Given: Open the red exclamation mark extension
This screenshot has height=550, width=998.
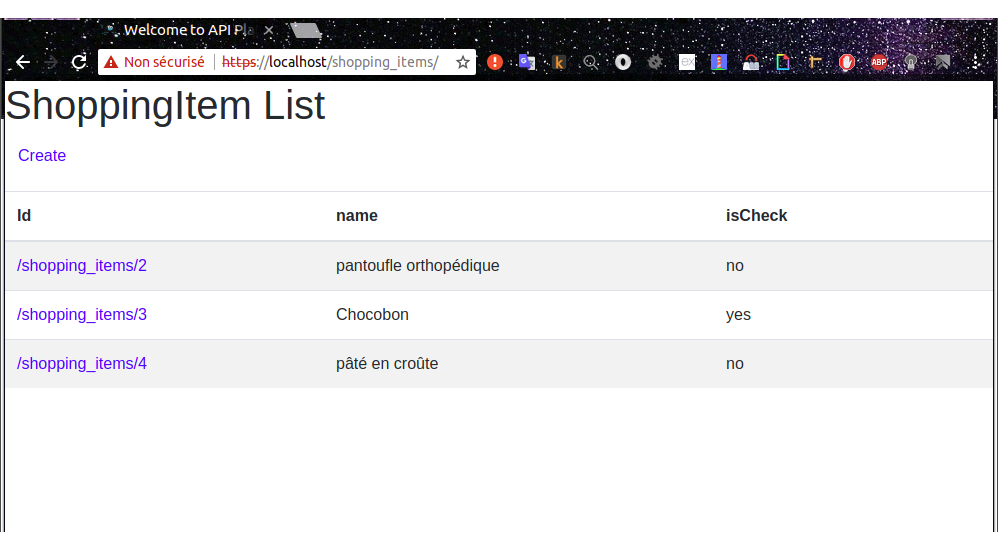Looking at the screenshot, I should [495, 62].
